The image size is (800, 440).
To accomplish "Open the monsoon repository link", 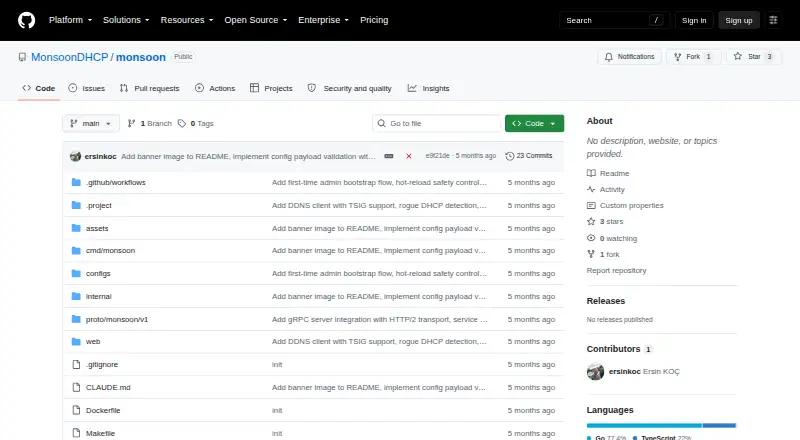I will coord(141,57).
